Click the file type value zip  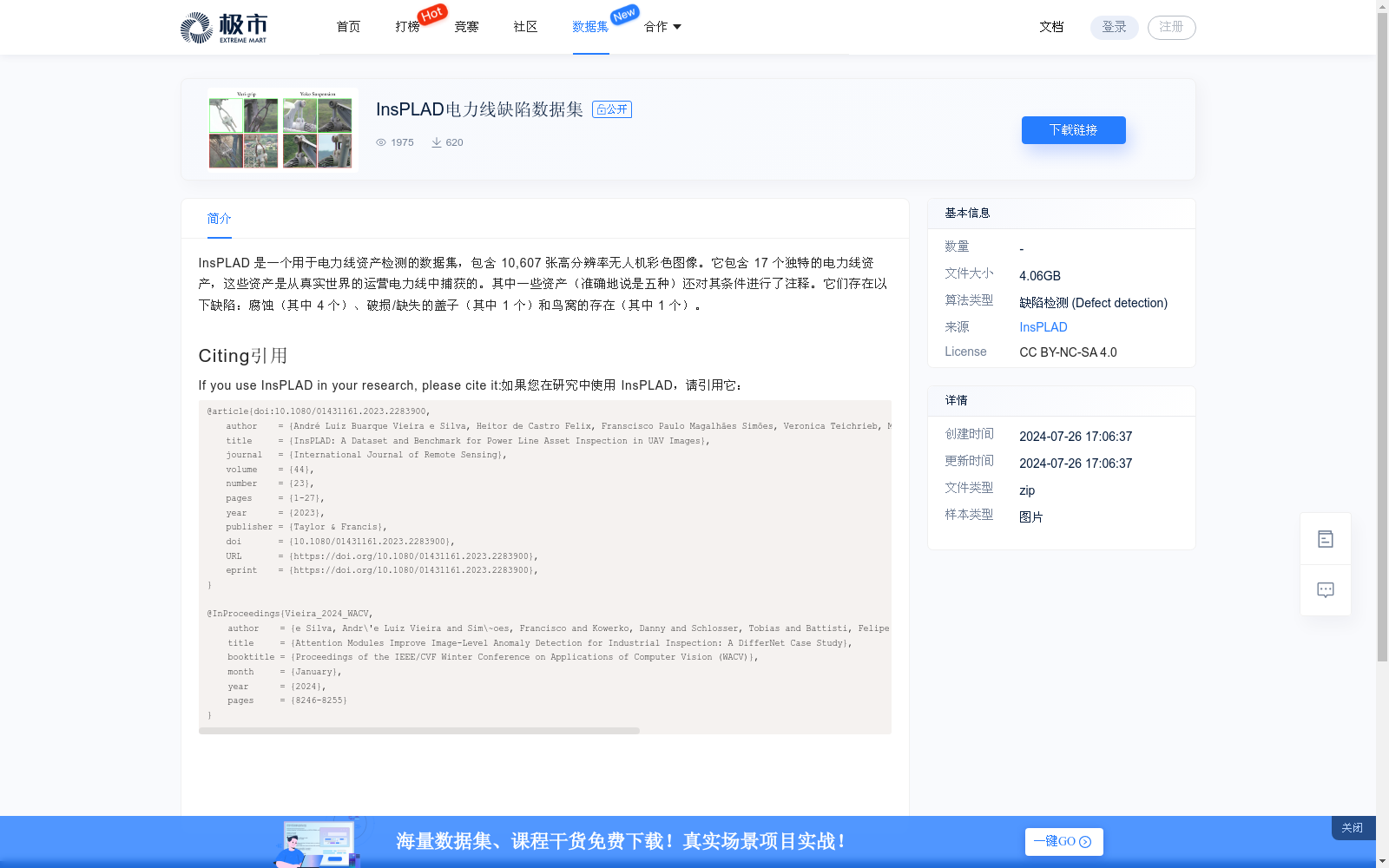point(1027,490)
